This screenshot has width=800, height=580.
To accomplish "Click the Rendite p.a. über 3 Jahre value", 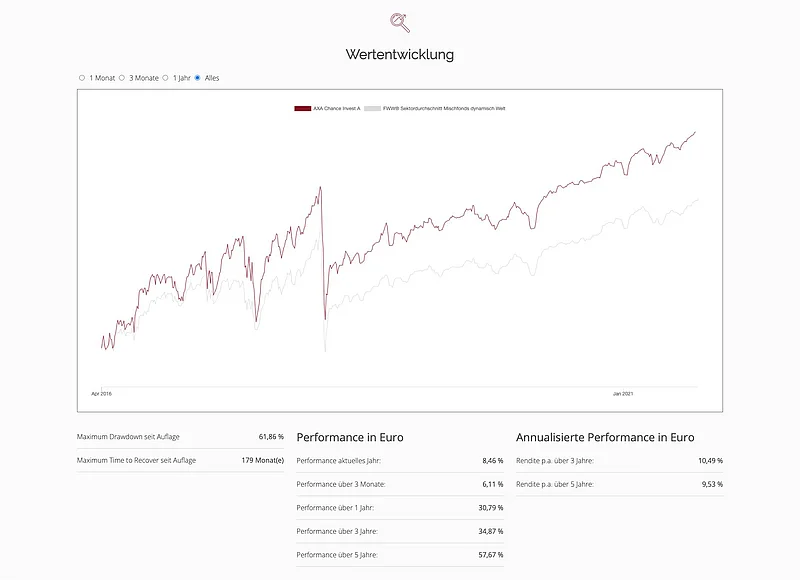I will click(x=711, y=461).
